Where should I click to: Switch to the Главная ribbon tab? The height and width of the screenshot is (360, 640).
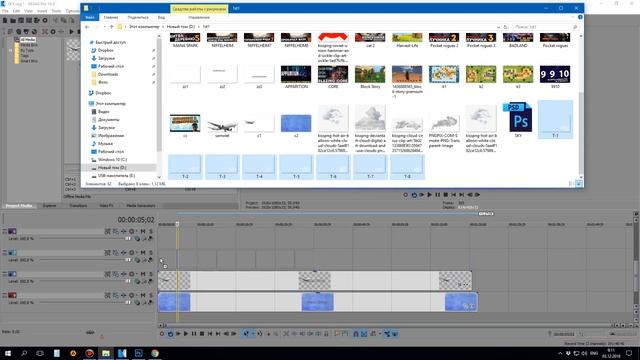click(x=111, y=17)
